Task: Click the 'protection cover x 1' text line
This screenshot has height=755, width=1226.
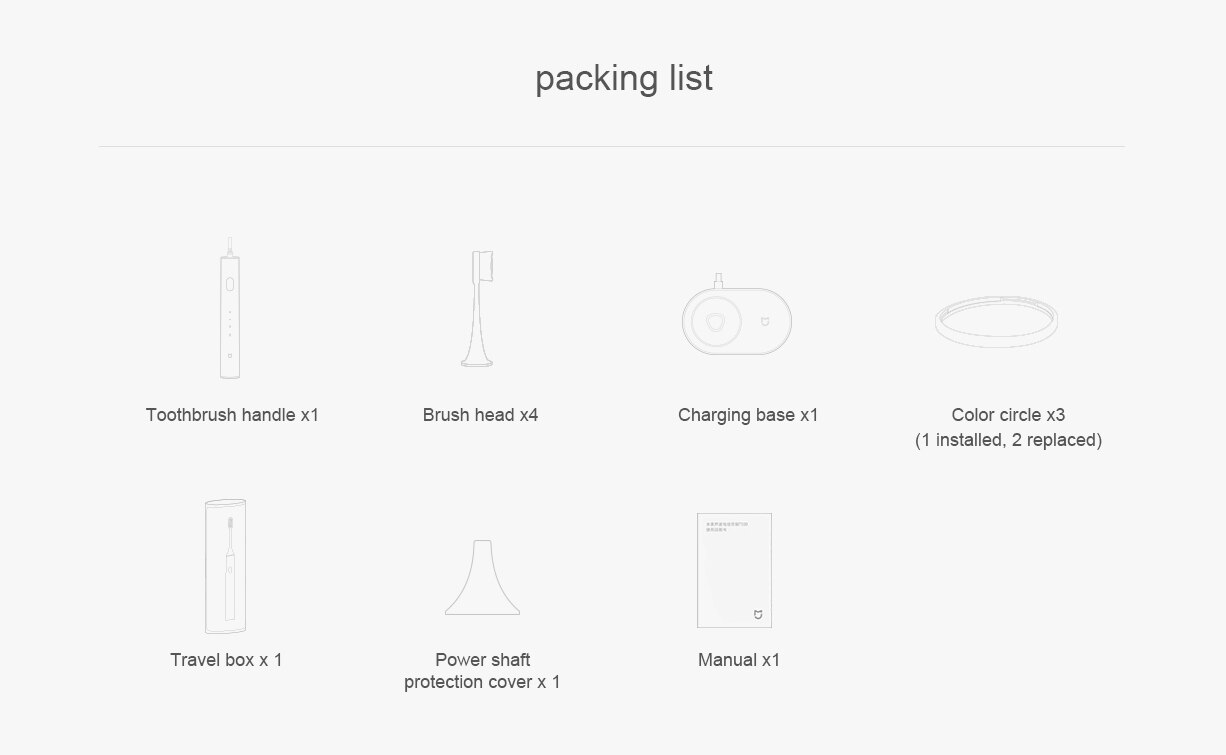Action: pyautogui.click(x=482, y=682)
